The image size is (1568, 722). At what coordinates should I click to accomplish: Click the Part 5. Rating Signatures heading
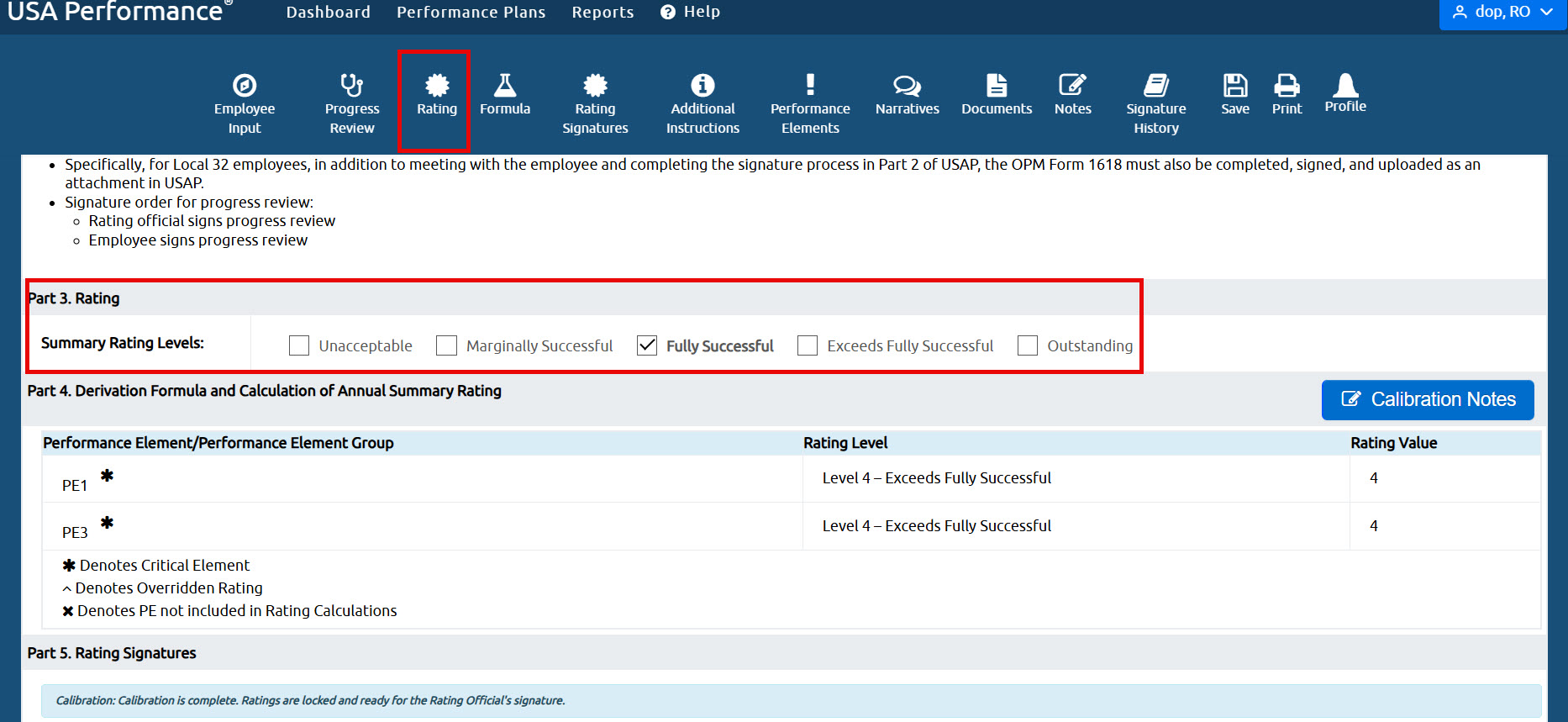pos(112,653)
